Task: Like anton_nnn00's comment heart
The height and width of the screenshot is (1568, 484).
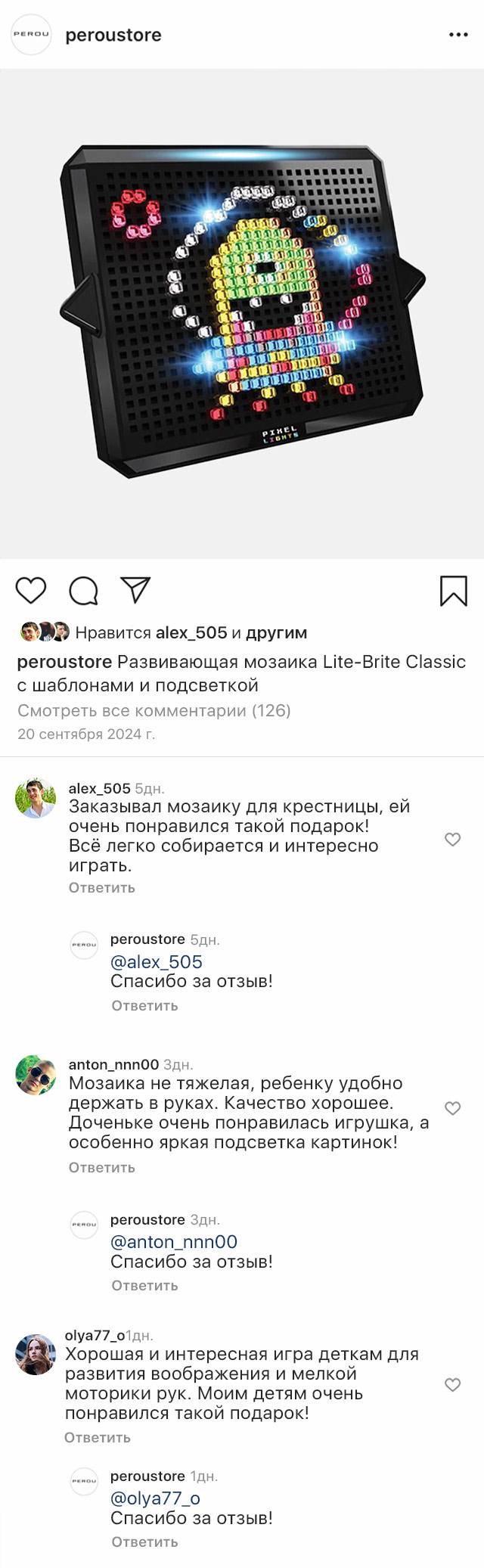Action: pyautogui.click(x=452, y=1108)
